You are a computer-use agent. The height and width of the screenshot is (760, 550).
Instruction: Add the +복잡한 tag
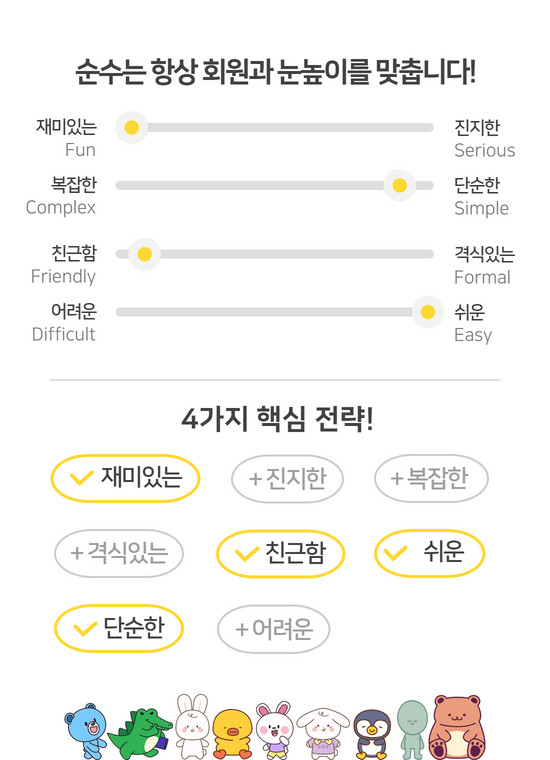[x=431, y=478]
